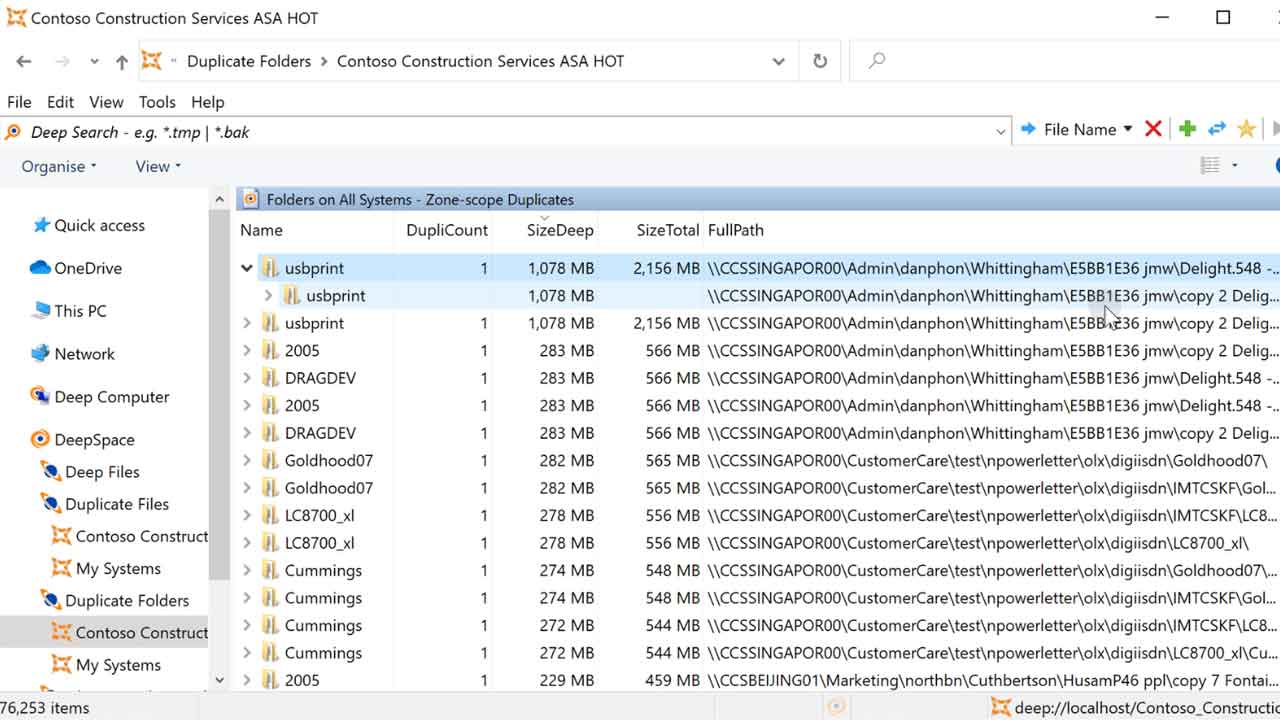Image resolution: width=1280 pixels, height=720 pixels.
Task: Sort by DupliCount column header
Action: tap(447, 230)
